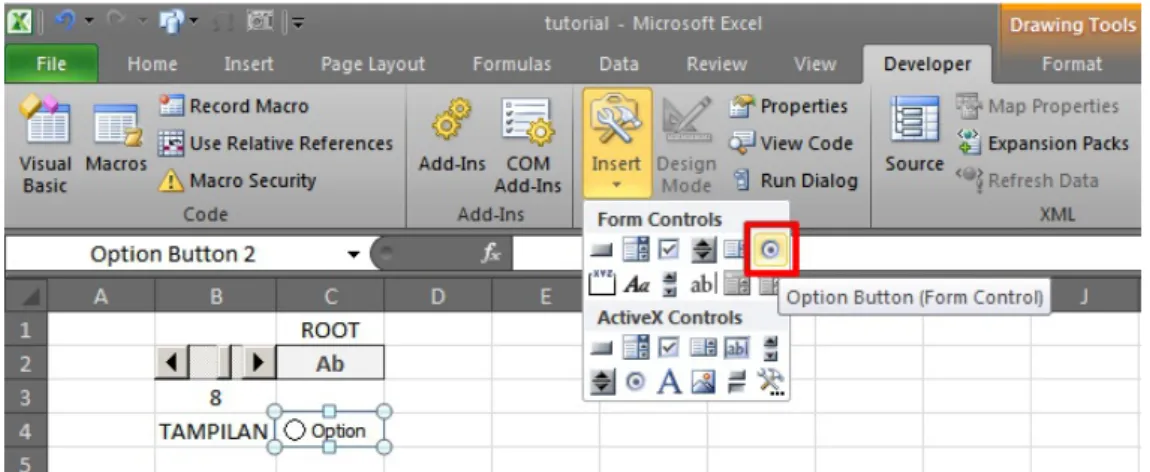This screenshot has width=1150, height=472.
Task: Select ActiveX Image control
Action: click(703, 382)
